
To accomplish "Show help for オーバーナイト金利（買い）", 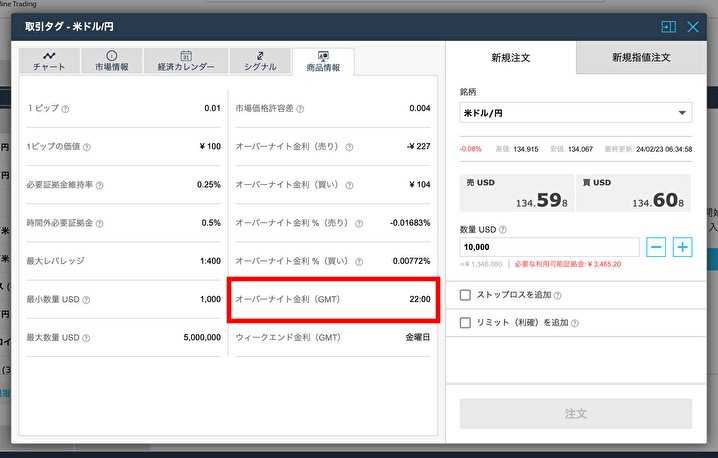I will click(x=349, y=185).
